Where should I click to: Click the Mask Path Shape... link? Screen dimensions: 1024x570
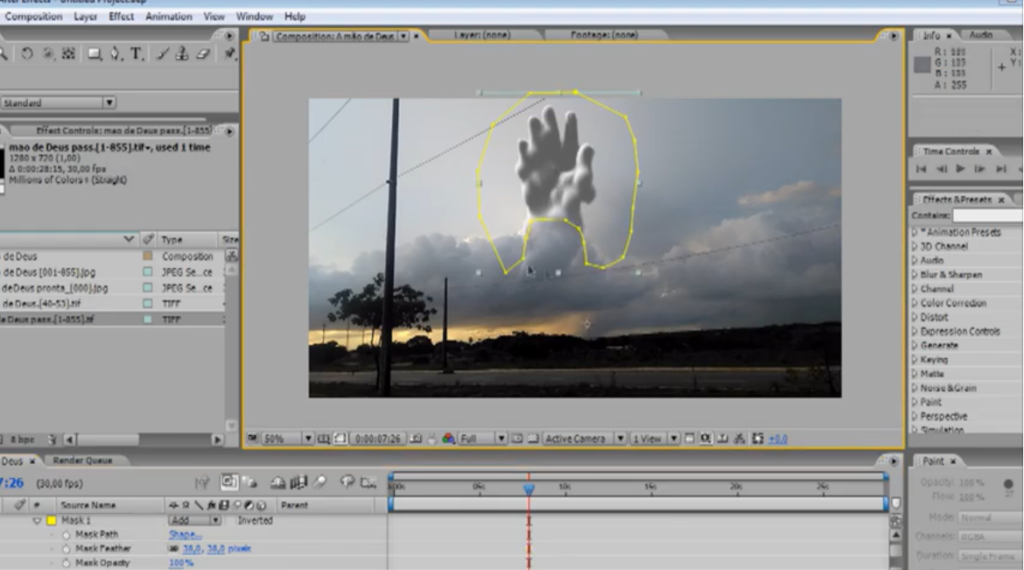[x=185, y=535]
